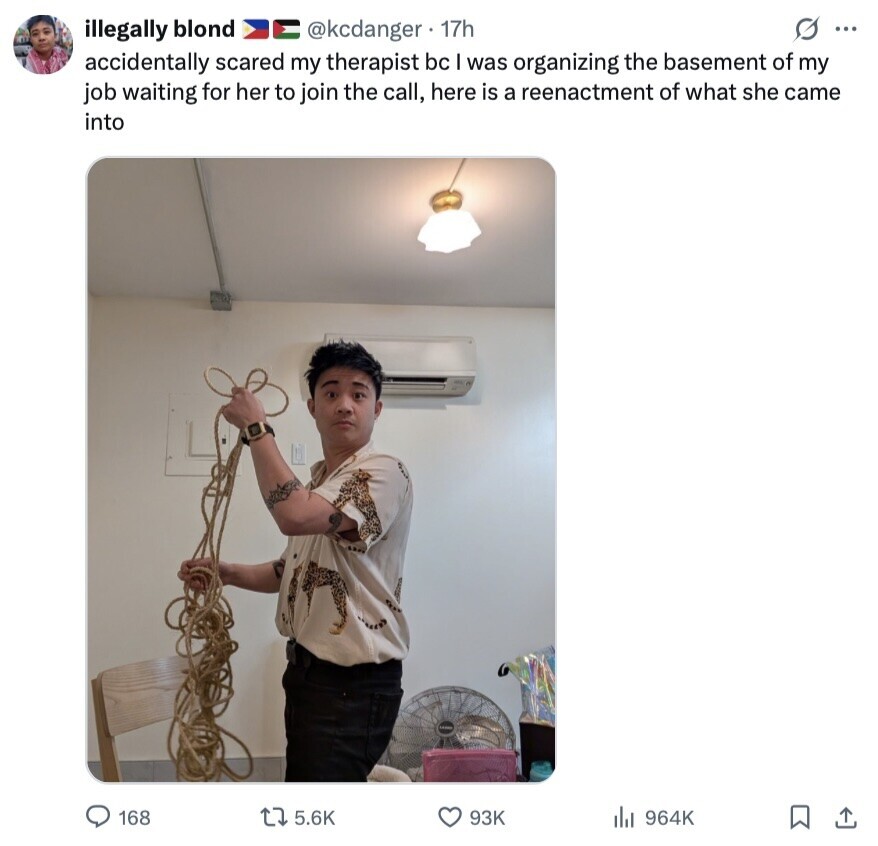Open the view analytics bars icon
The width and height of the screenshot is (878, 846).
click(x=624, y=817)
